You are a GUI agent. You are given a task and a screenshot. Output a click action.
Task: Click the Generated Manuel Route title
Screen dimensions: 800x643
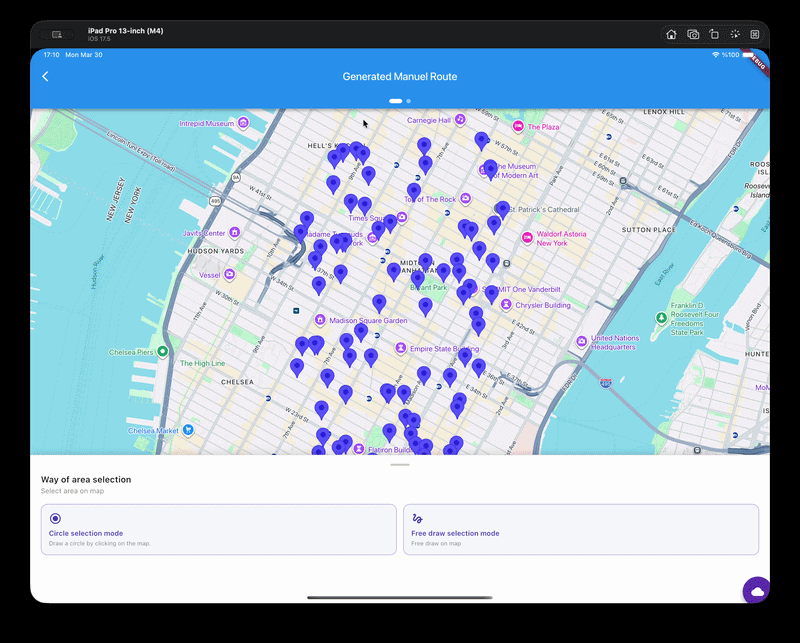point(400,77)
